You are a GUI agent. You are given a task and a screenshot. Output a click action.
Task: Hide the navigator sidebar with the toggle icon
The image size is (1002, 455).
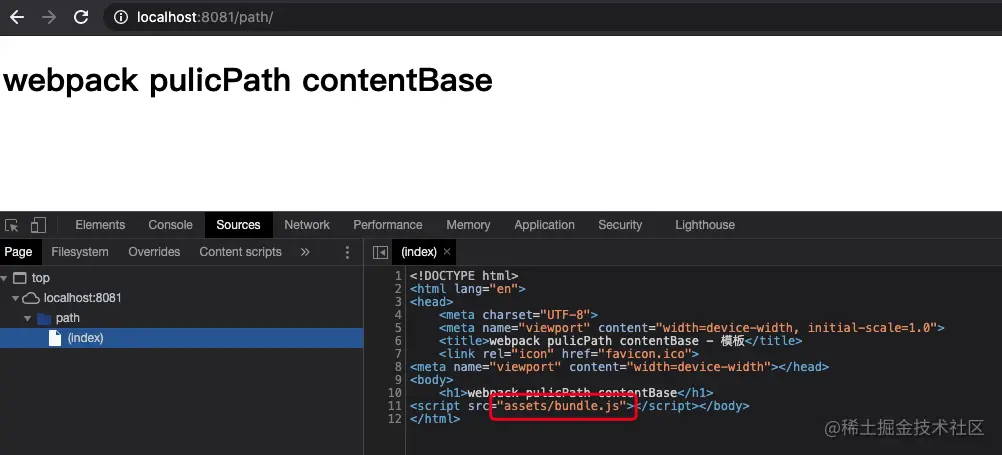tap(380, 252)
